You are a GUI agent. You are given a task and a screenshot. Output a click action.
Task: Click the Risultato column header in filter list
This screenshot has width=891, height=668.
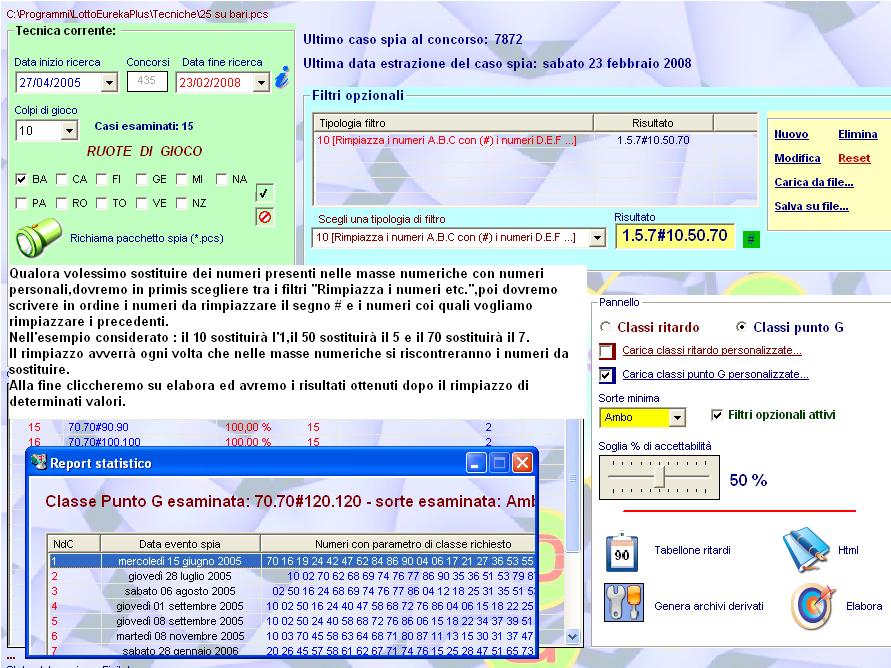[x=653, y=123]
